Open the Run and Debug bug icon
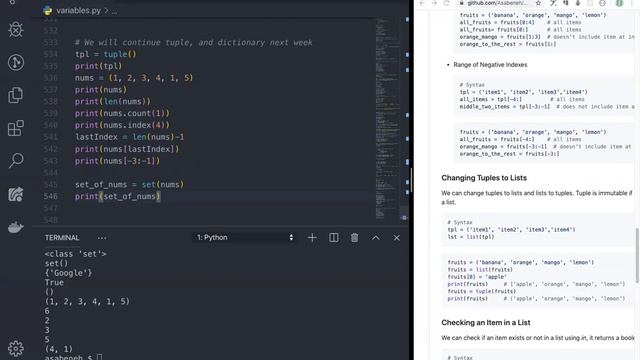This screenshot has width=640, height=360. click(16, 29)
